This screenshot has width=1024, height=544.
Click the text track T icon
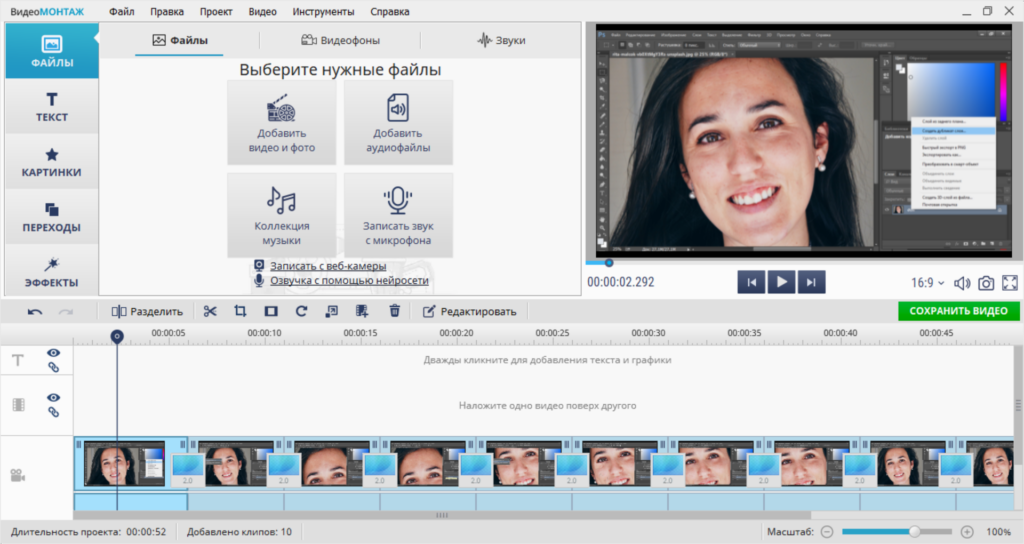[18, 360]
